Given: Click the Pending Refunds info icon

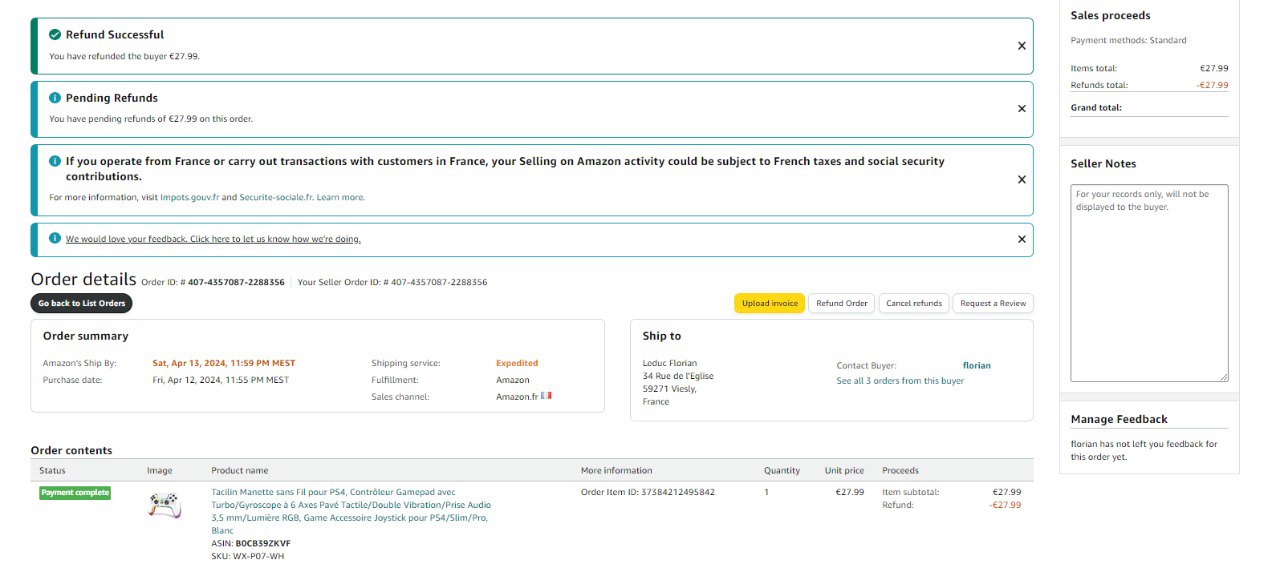Looking at the screenshot, I should (55, 98).
